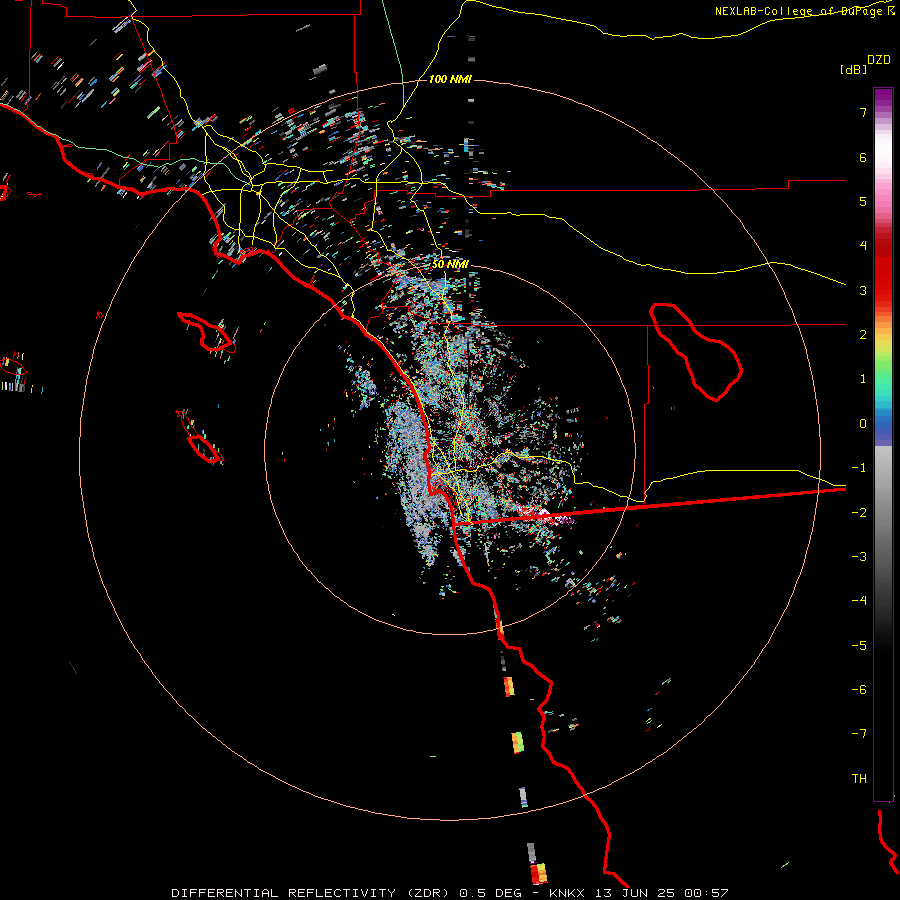Click the -3 value on the color scale
The width and height of the screenshot is (900, 900).
(859, 557)
